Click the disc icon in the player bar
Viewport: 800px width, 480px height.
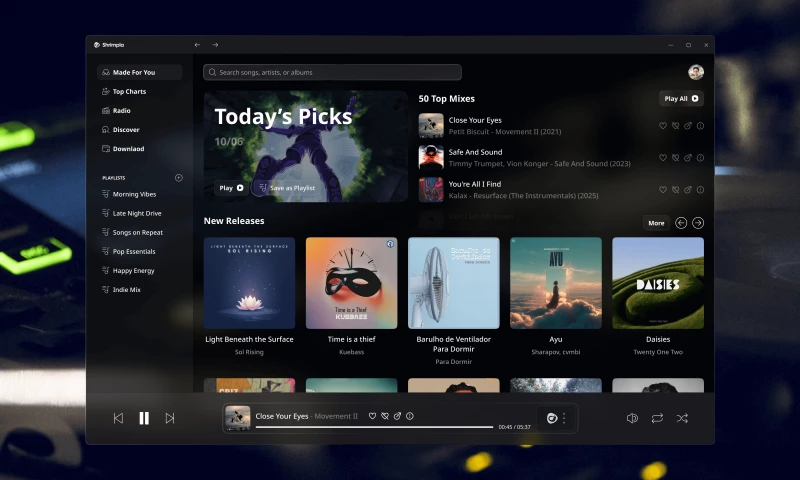click(552, 418)
